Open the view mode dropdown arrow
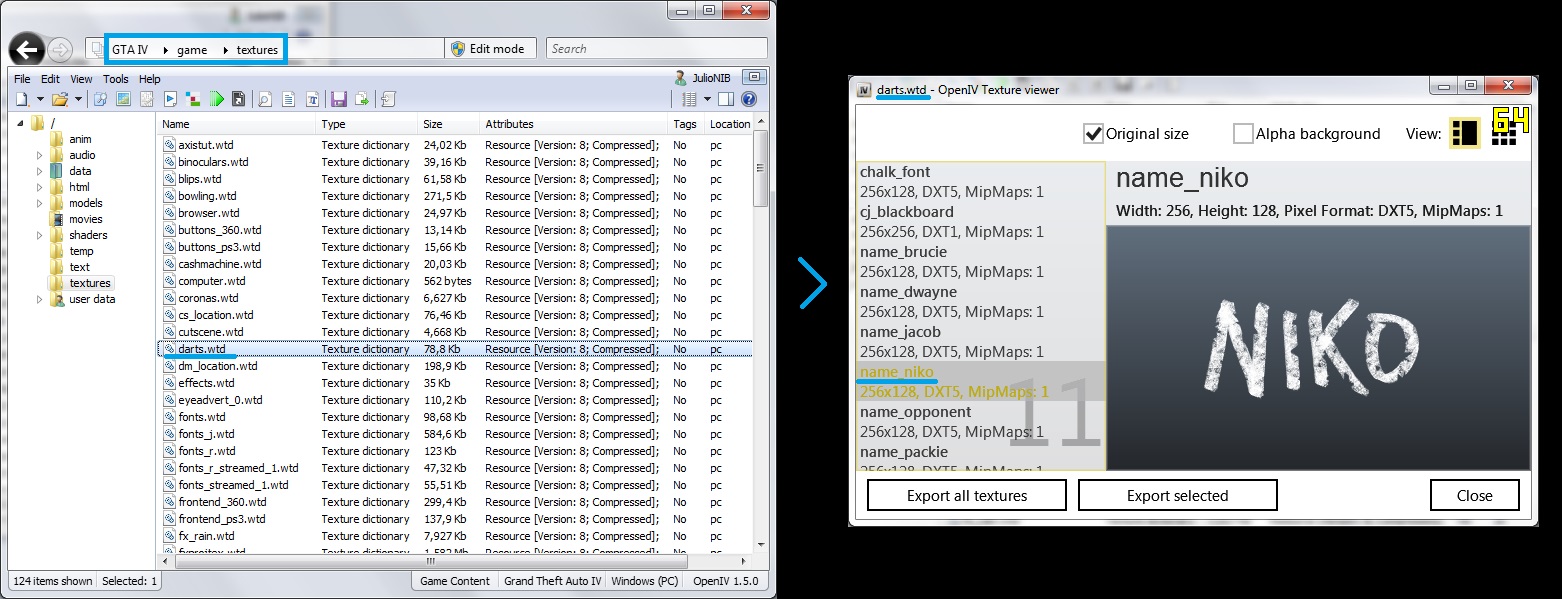 pyautogui.click(x=707, y=99)
